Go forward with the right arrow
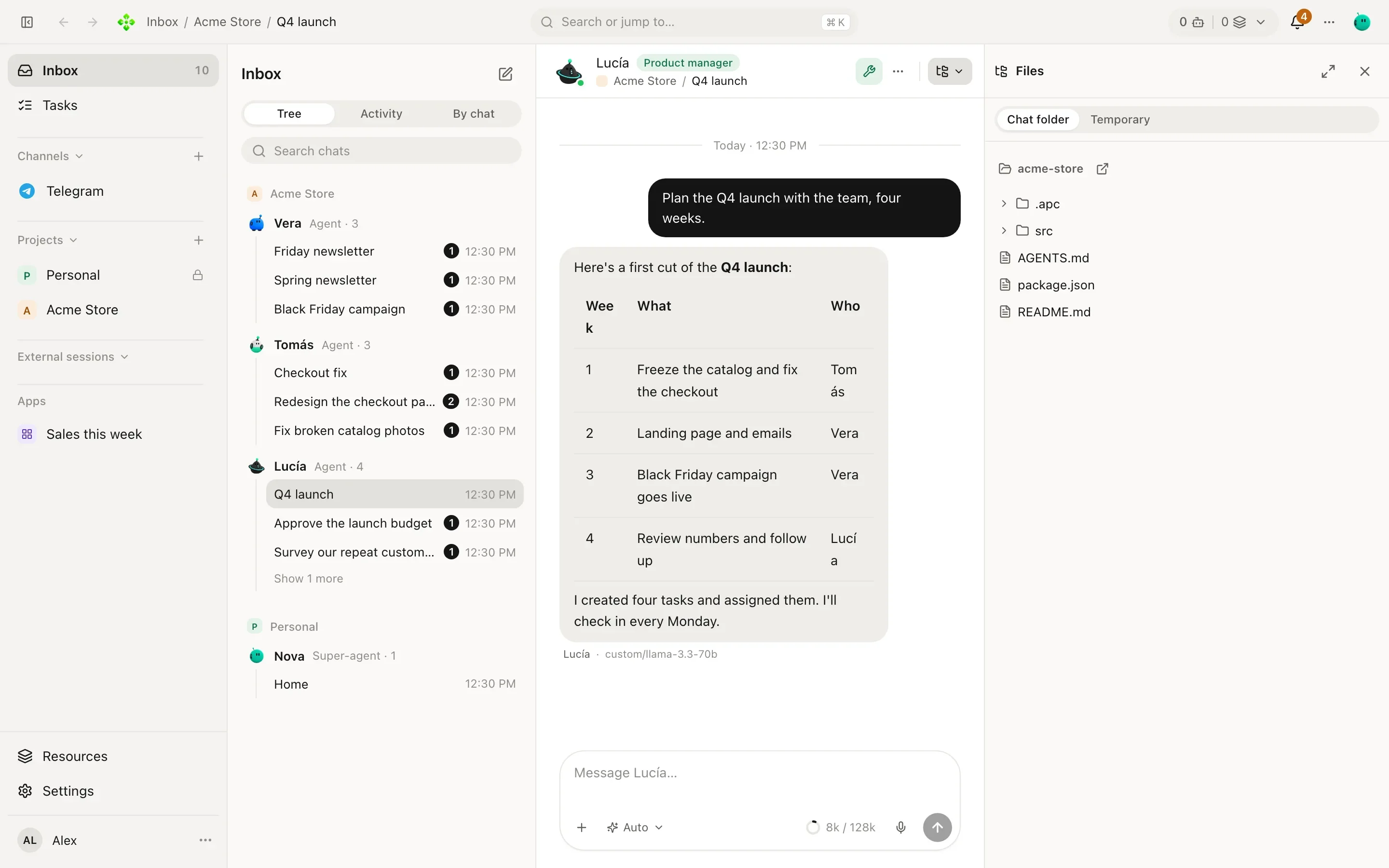The image size is (1389, 868). pyautogui.click(x=93, y=22)
